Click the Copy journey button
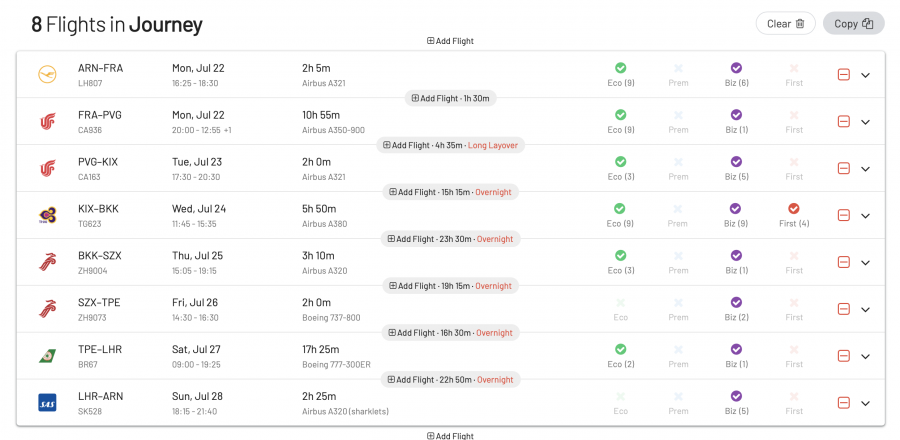 [x=853, y=23]
